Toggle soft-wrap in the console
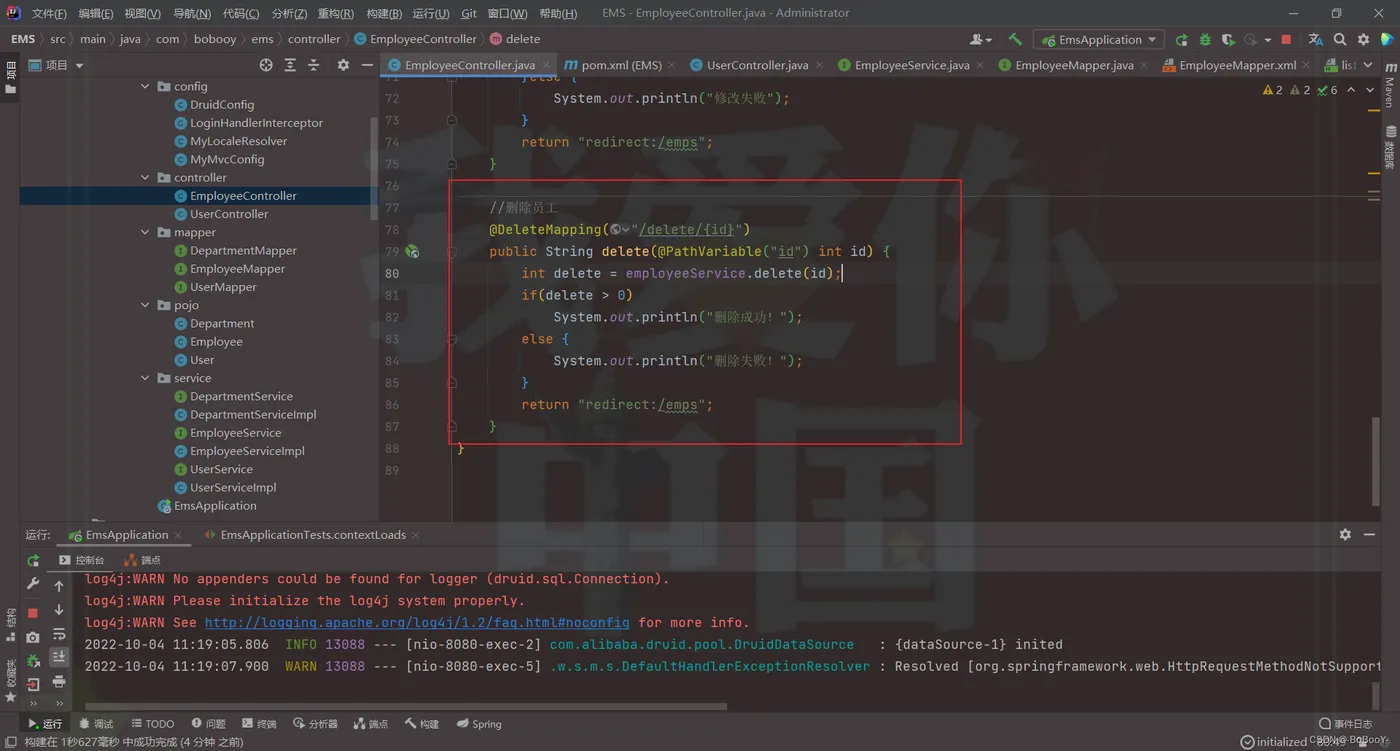Viewport: 1400px width, 751px height. [x=59, y=634]
